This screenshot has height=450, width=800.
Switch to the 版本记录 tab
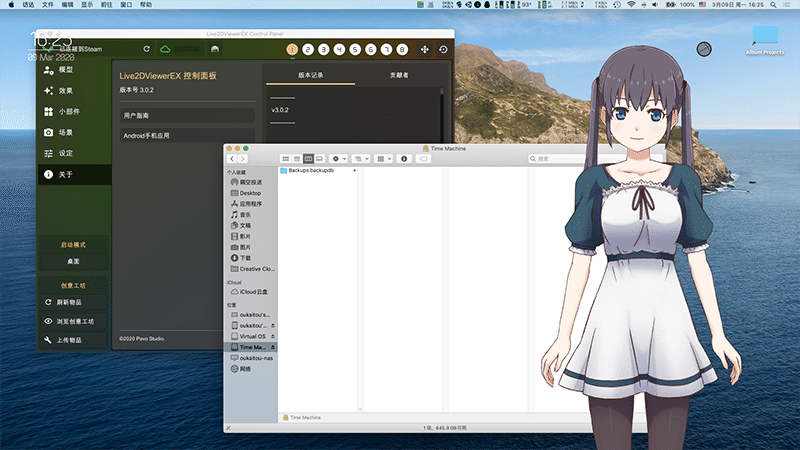[311, 75]
